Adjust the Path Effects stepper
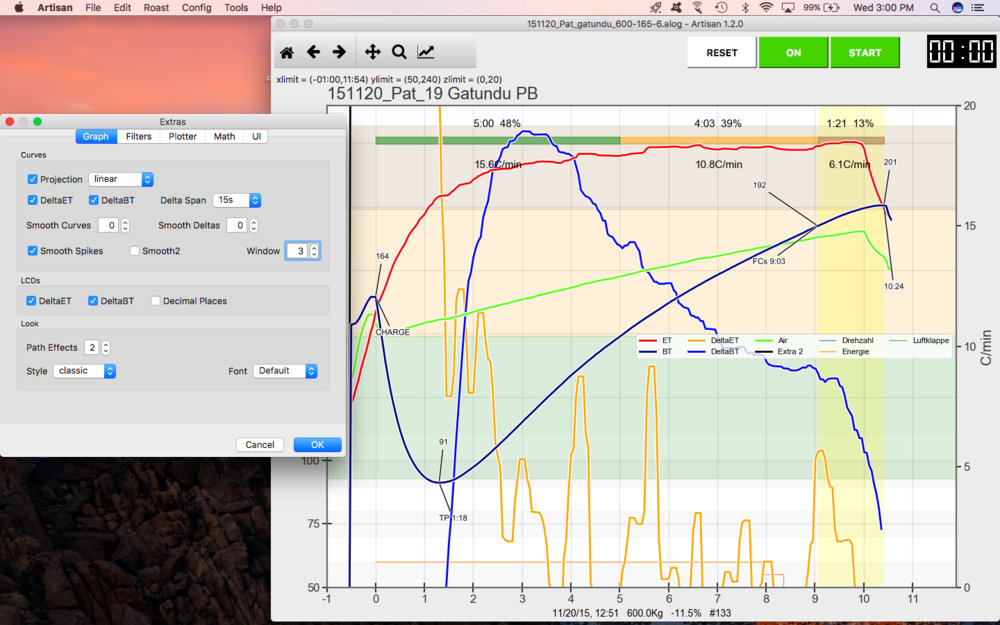 106,348
